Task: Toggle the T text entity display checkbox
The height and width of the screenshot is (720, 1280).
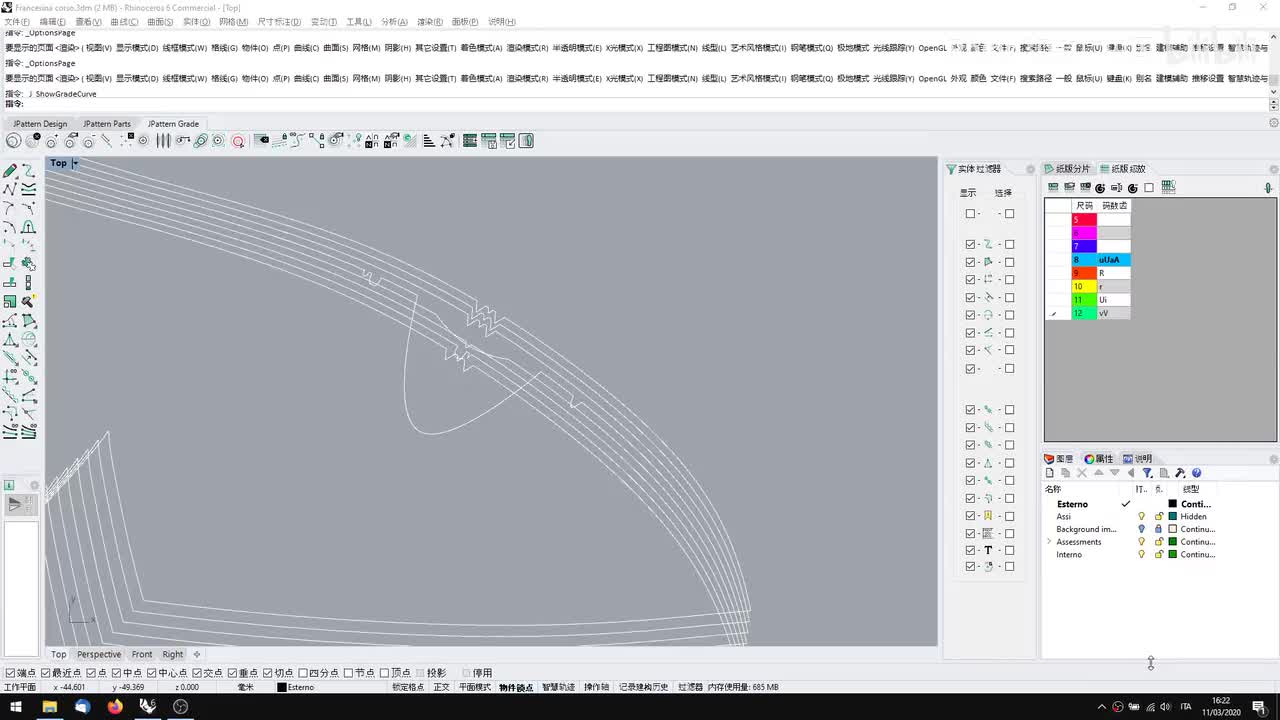Action: 970,550
